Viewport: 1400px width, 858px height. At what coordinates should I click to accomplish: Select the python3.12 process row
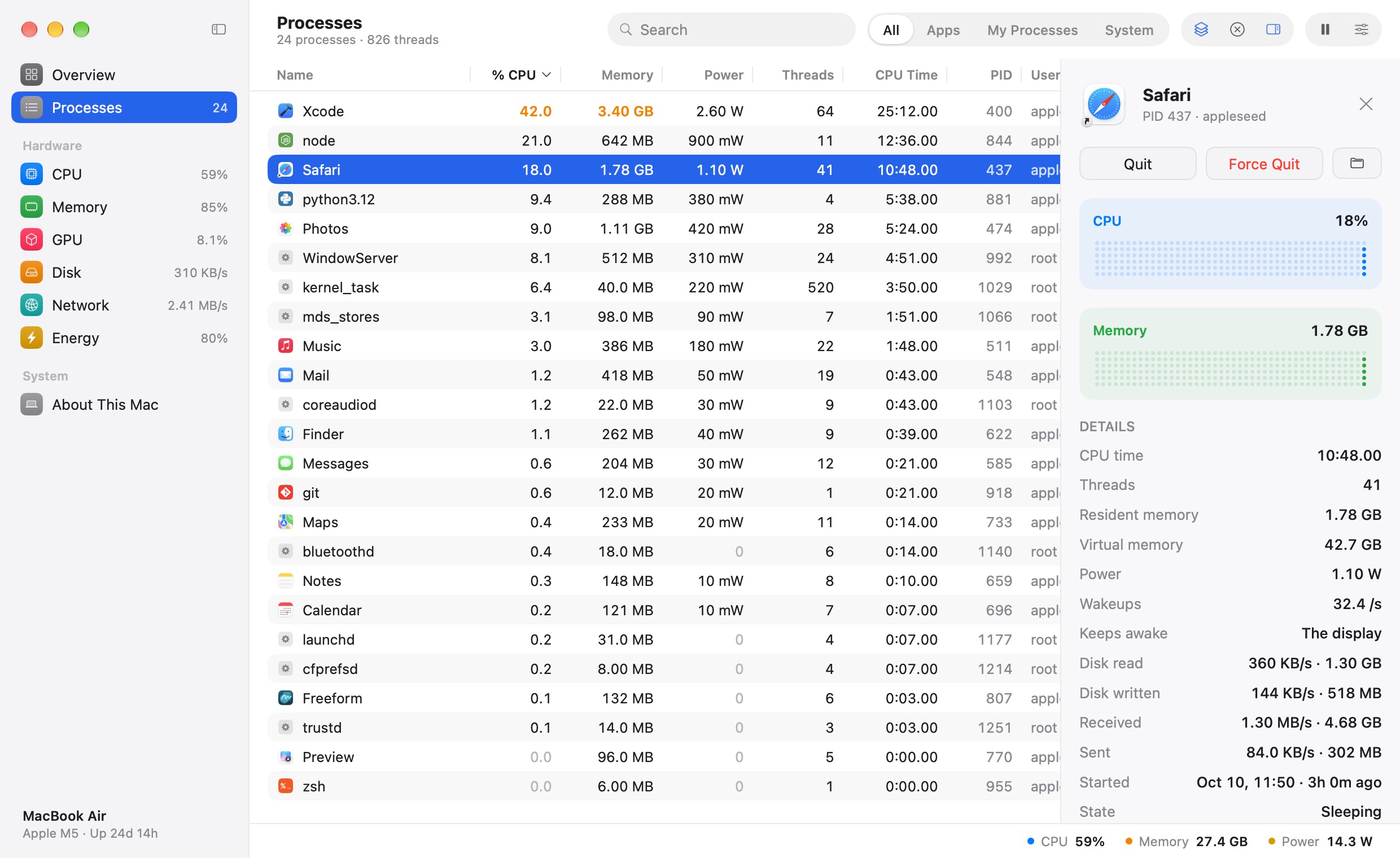pos(664,199)
